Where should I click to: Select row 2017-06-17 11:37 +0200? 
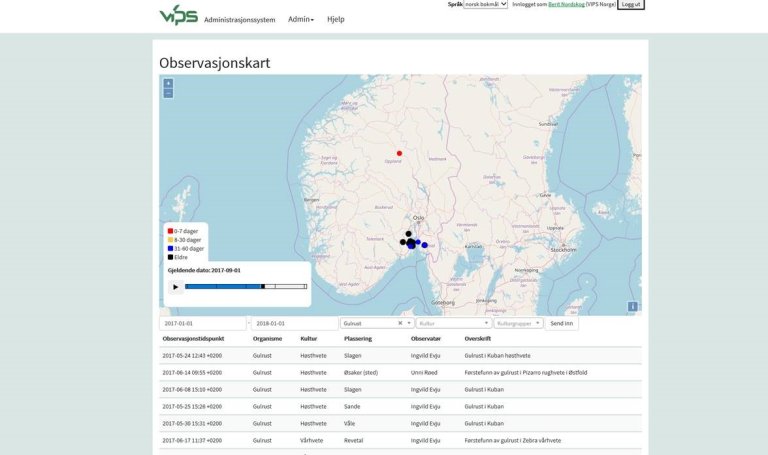400,440
